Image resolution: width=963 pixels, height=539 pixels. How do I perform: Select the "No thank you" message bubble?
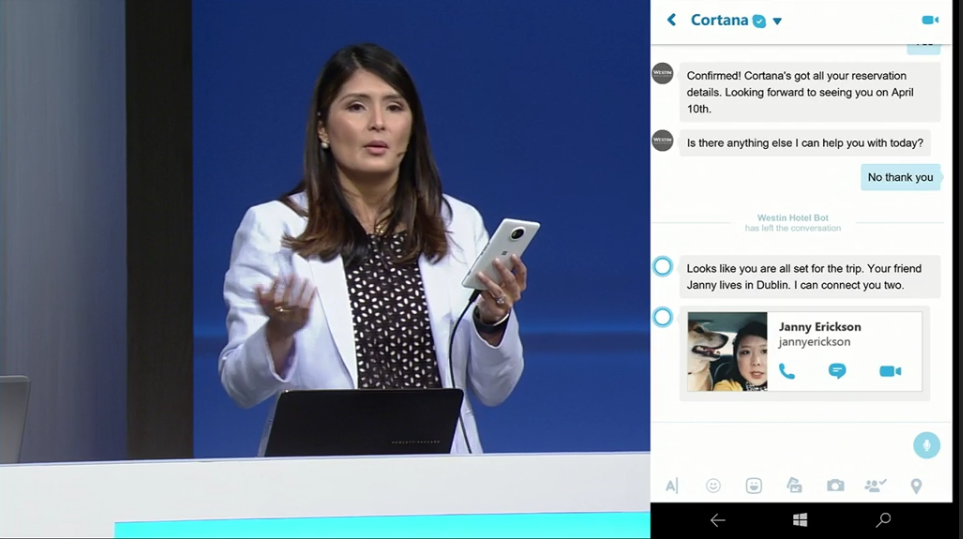(x=900, y=177)
